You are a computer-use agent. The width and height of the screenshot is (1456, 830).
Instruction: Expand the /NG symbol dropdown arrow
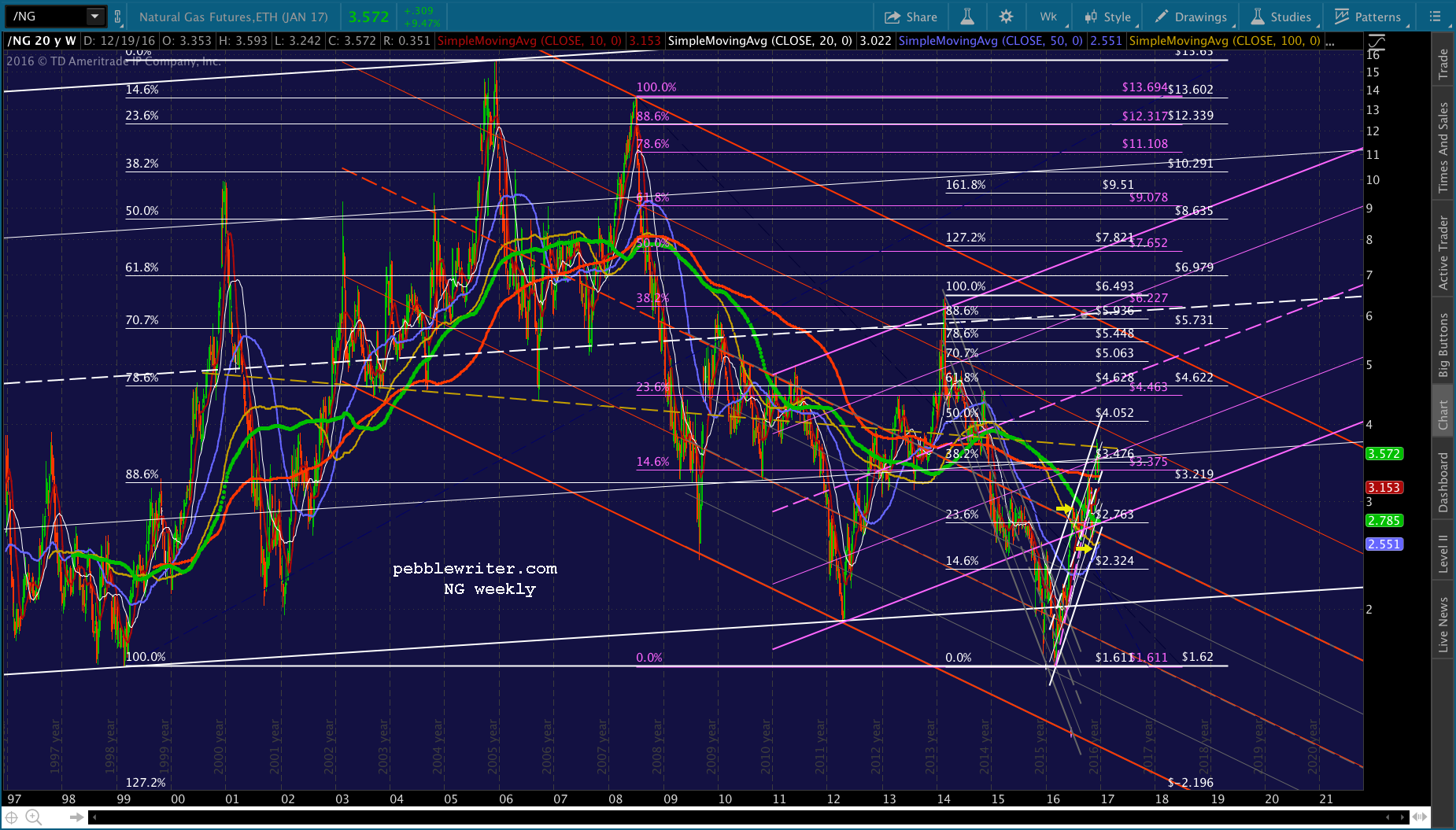pos(95,17)
